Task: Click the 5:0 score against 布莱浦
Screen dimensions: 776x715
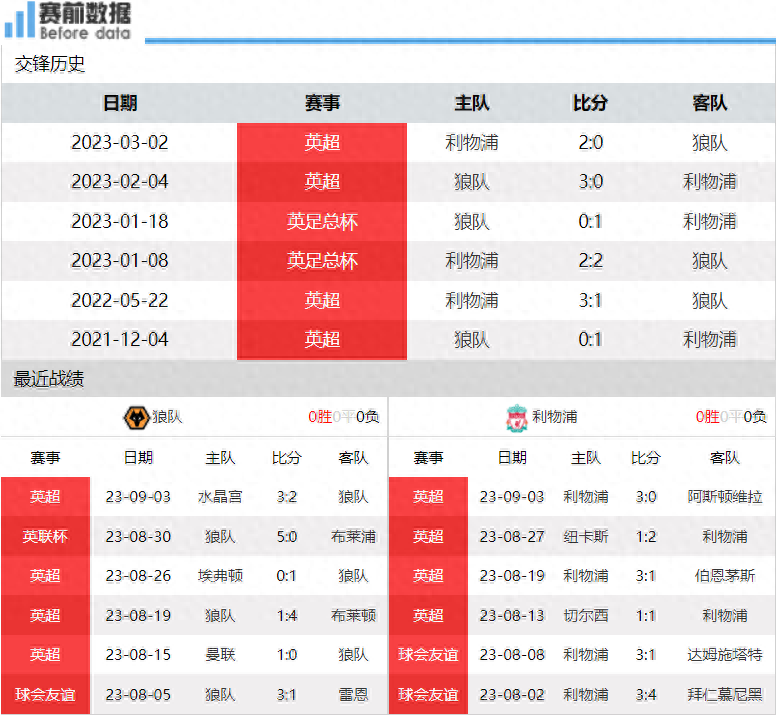Action: click(287, 536)
